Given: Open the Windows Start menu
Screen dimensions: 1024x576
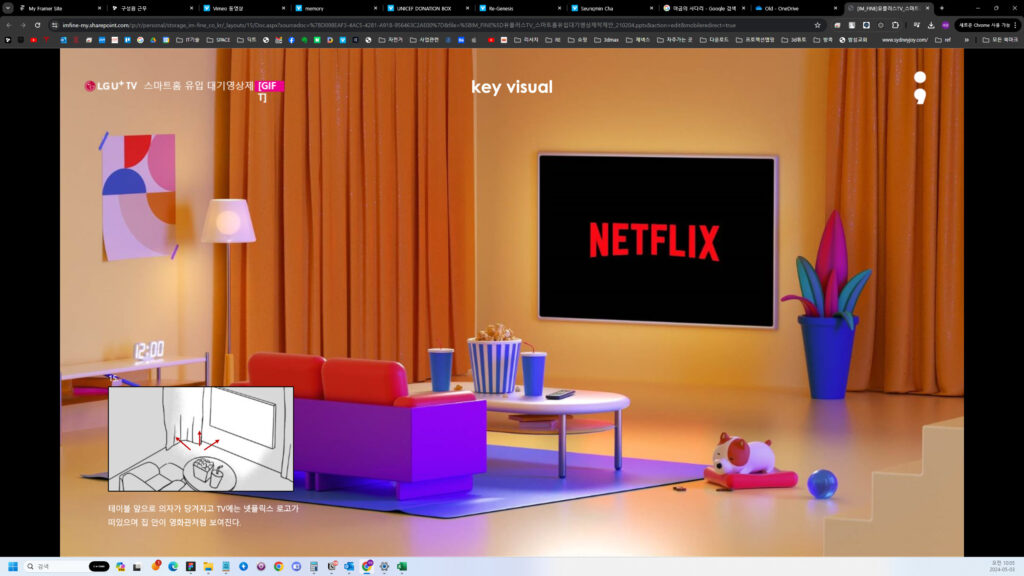Looking at the screenshot, I should [x=12, y=566].
